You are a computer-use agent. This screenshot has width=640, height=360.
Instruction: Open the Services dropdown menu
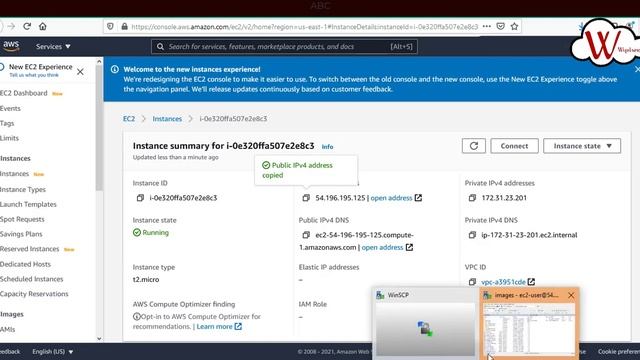tap(53, 47)
